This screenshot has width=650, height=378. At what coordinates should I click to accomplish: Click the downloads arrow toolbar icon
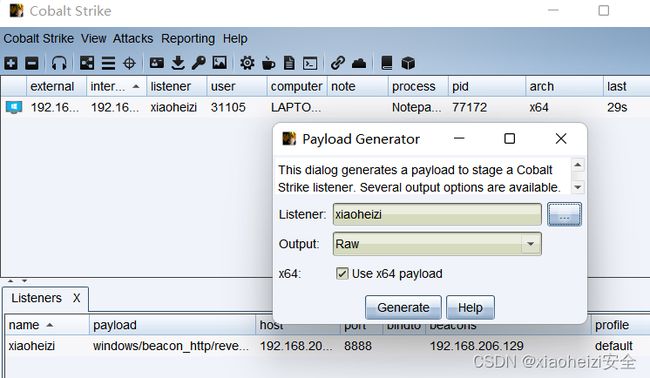click(178, 63)
